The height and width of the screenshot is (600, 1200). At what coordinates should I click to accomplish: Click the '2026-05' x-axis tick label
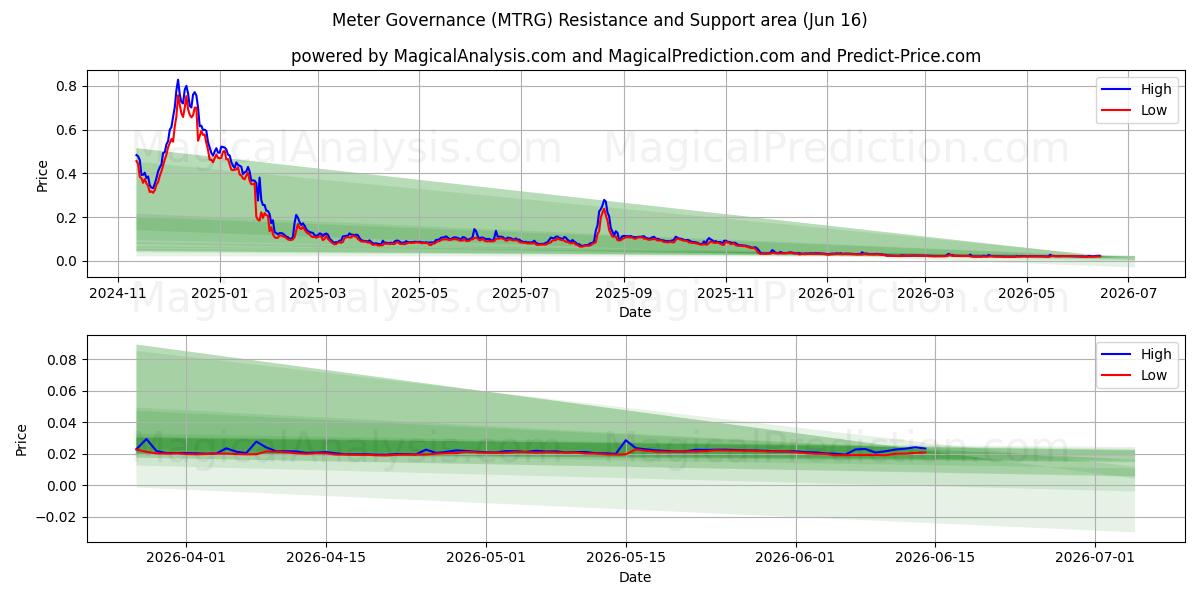click(1027, 293)
